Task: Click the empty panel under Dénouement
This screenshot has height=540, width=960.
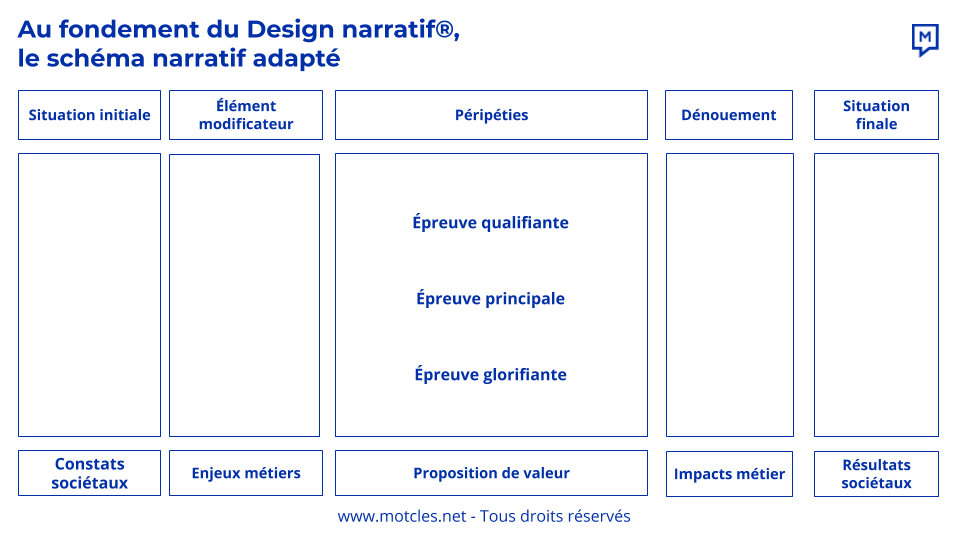Action: tap(730, 295)
